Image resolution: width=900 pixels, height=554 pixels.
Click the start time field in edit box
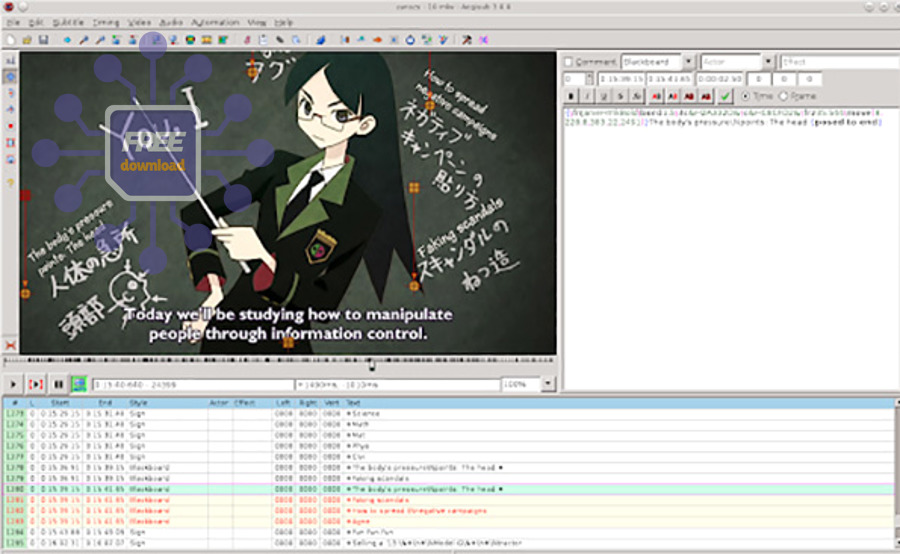click(622, 79)
